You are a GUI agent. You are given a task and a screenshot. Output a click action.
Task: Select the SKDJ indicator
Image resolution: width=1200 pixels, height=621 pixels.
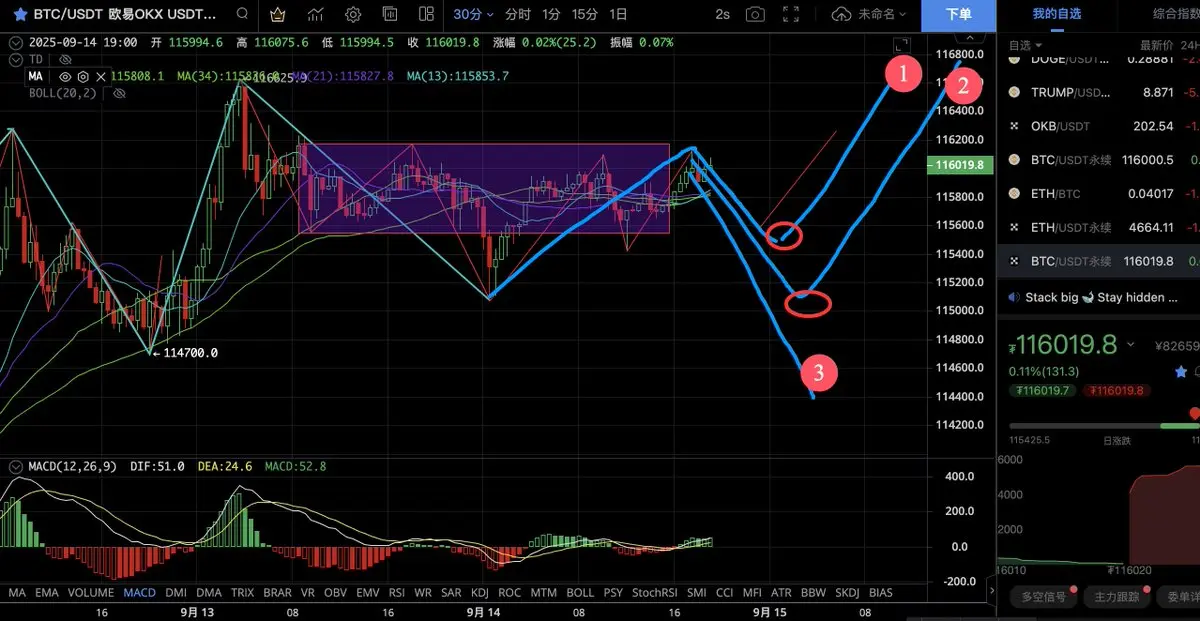pyautogui.click(x=847, y=593)
